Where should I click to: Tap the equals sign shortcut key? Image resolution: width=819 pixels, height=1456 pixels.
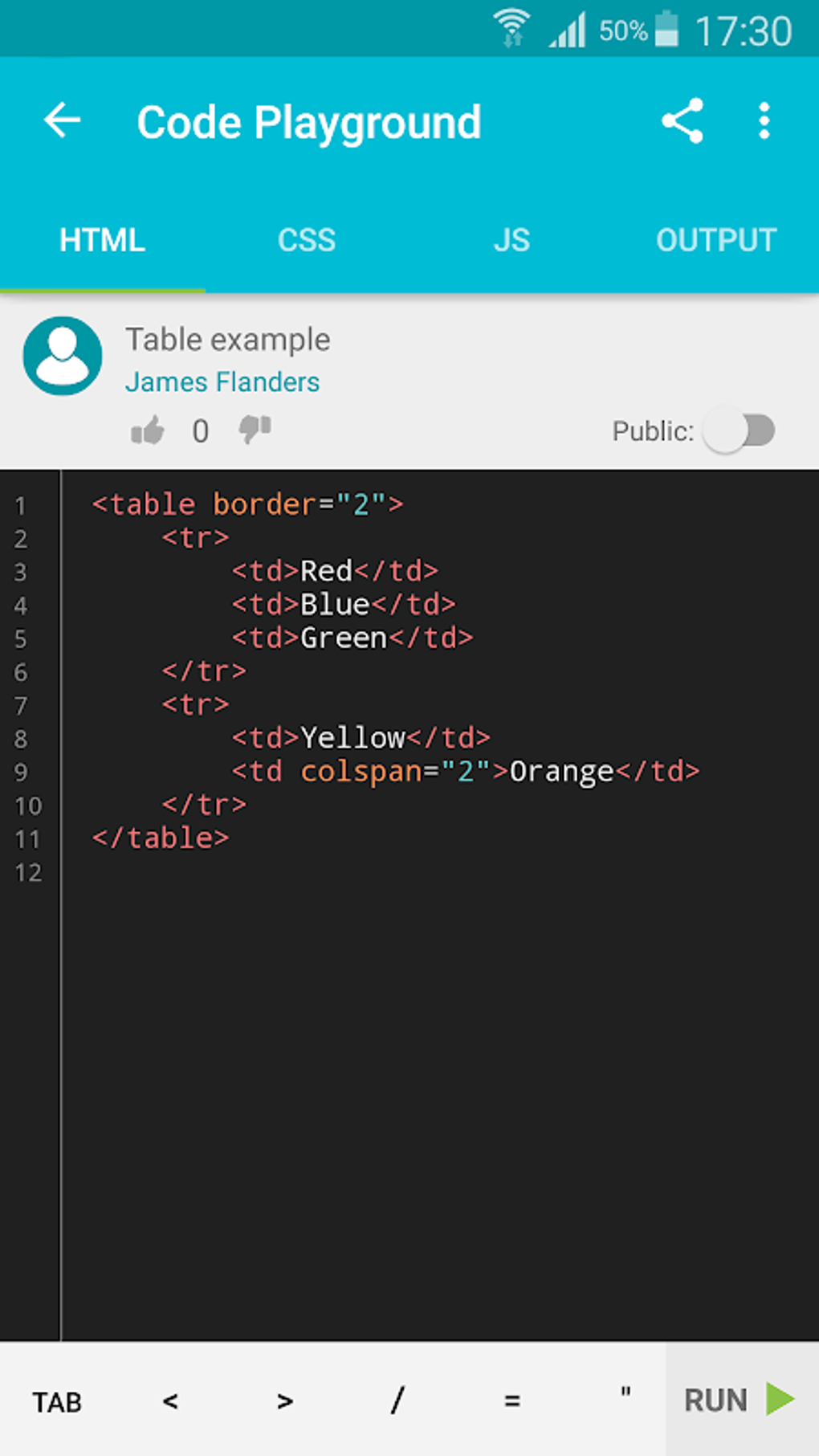(511, 1401)
